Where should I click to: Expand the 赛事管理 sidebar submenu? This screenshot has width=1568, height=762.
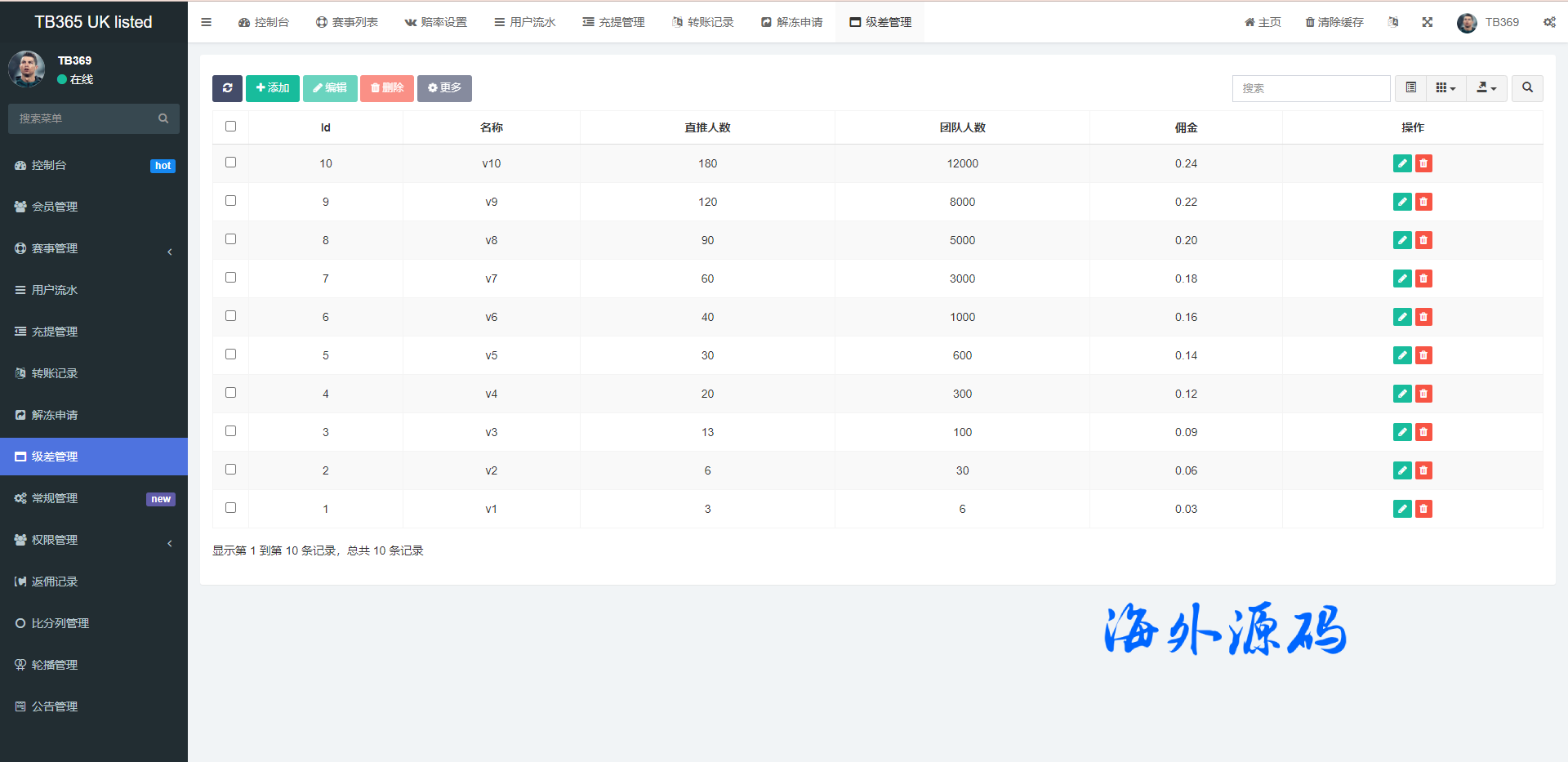point(94,248)
